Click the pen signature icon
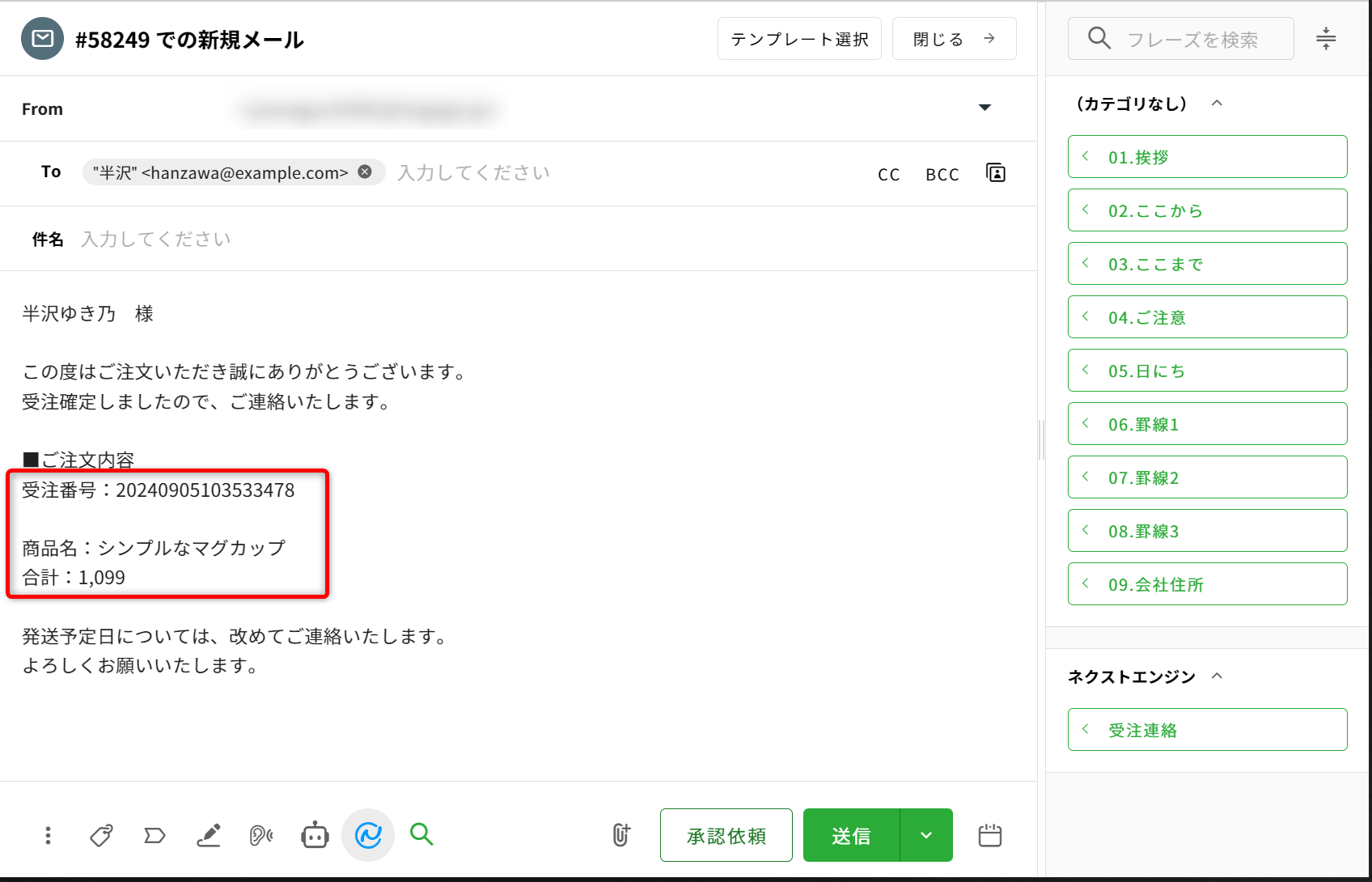Viewport: 1372px width, 882px height. point(208,835)
